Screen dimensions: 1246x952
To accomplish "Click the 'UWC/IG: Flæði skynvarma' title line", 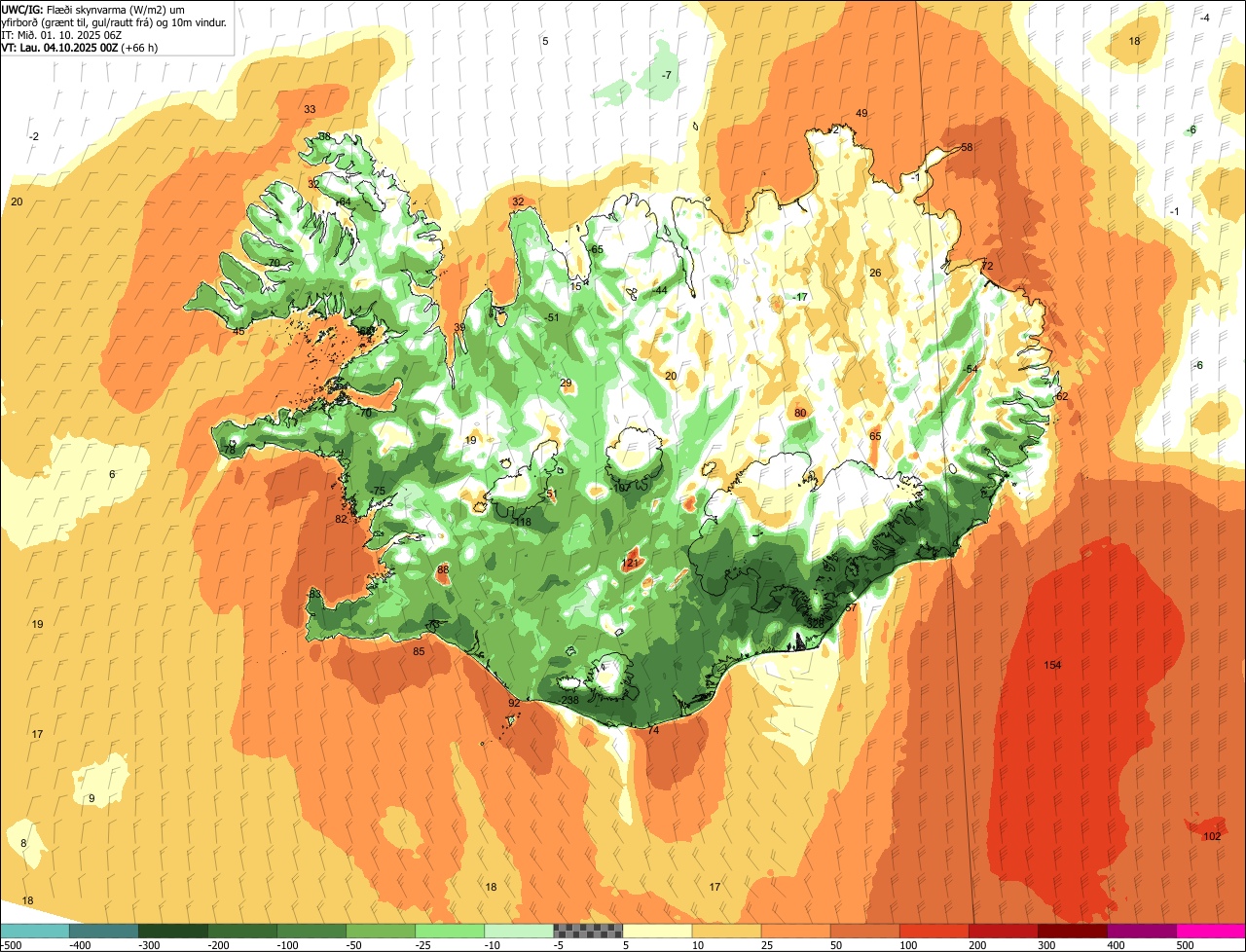I will 92,9.
